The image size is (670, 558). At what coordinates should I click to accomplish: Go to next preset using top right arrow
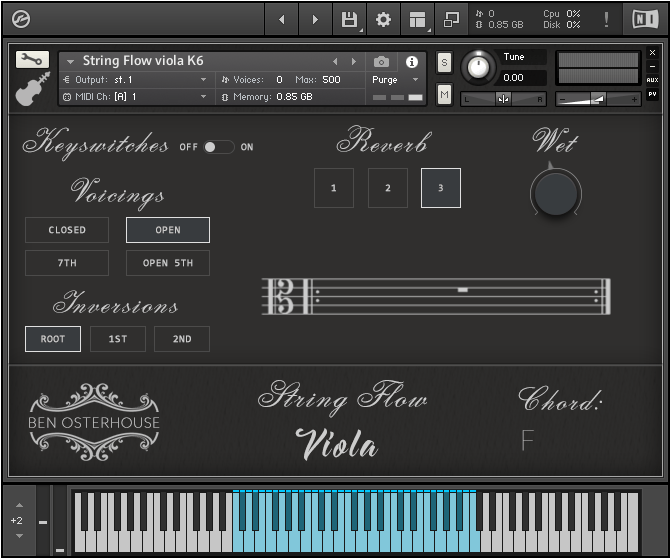coord(315,19)
